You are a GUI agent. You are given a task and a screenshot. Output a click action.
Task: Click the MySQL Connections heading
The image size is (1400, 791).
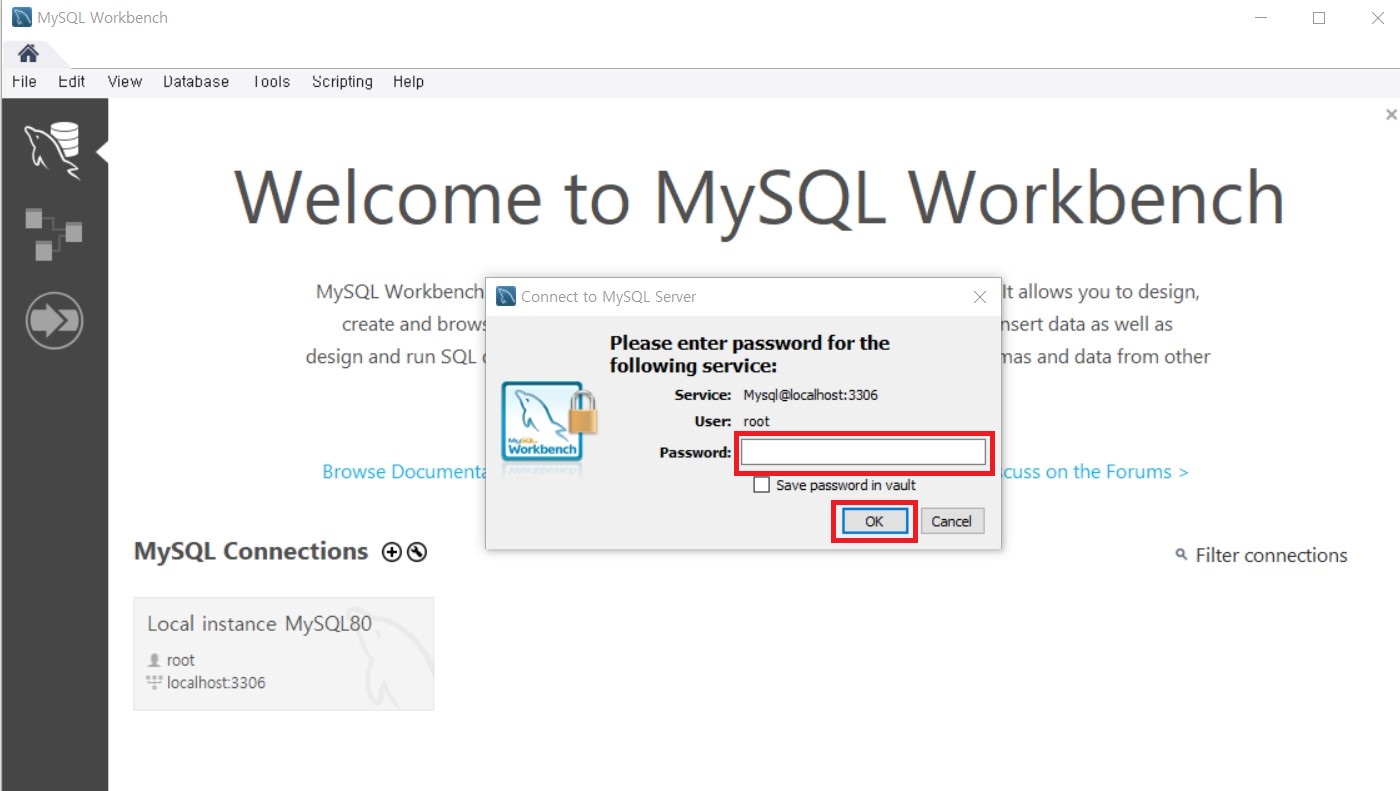tap(251, 551)
